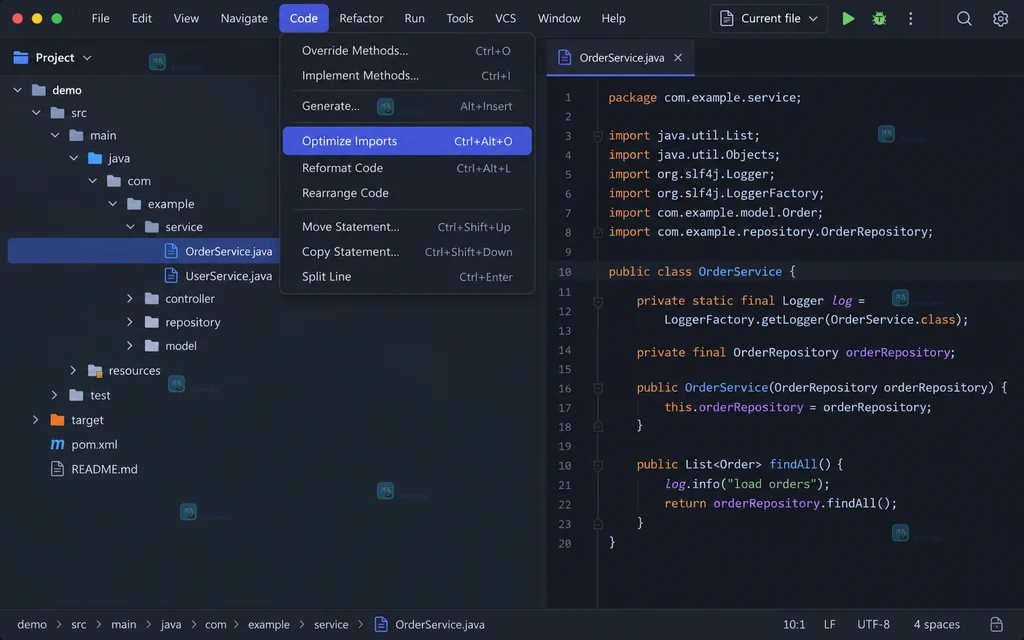Collapse the main folder node
The width and height of the screenshot is (1024, 640).
click(x=55, y=135)
